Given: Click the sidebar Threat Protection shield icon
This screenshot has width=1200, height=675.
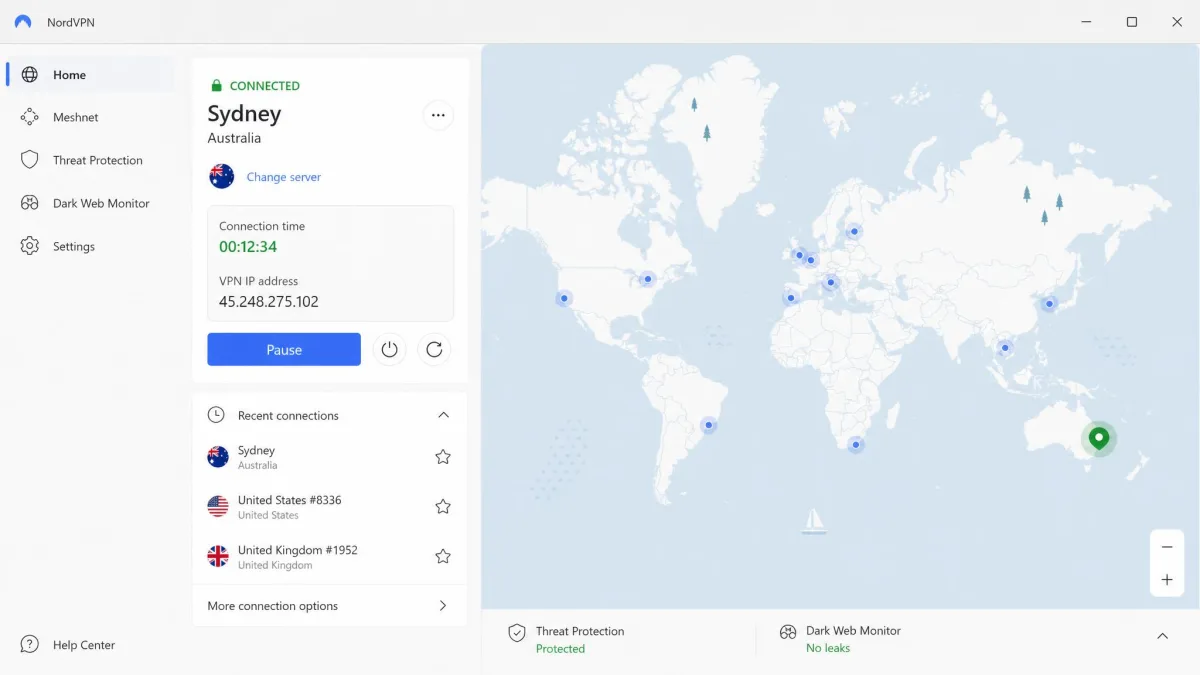Looking at the screenshot, I should [x=30, y=160].
